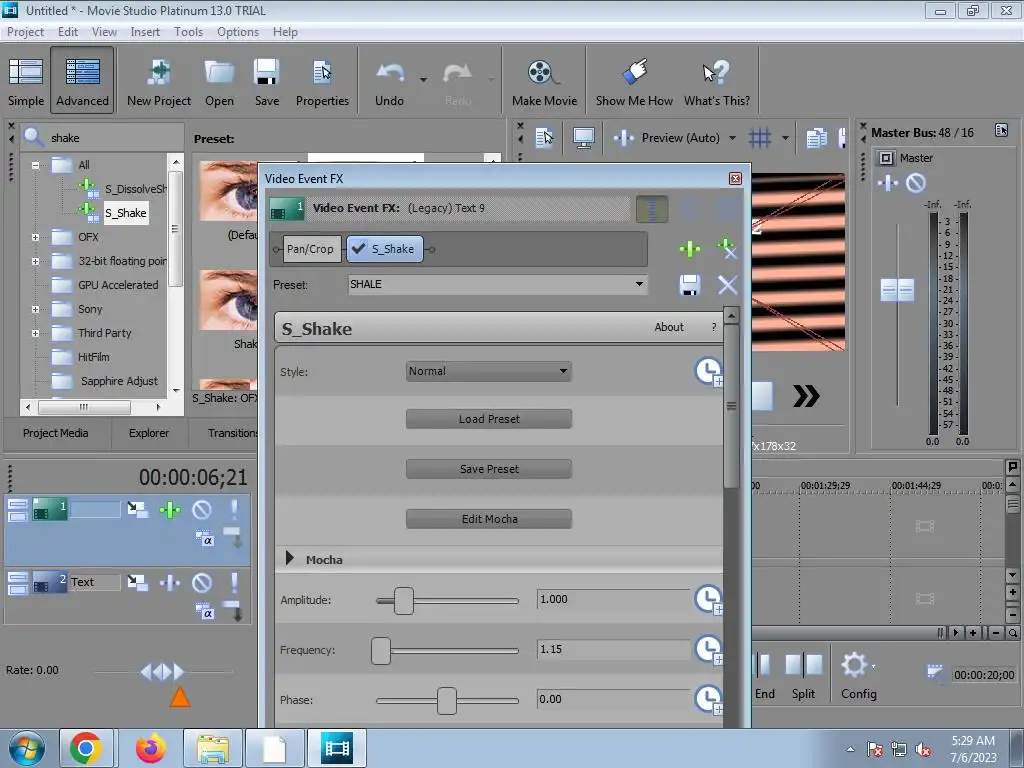The width and height of the screenshot is (1024, 768).
Task: Click About in S_Shake header
Action: 669,327
